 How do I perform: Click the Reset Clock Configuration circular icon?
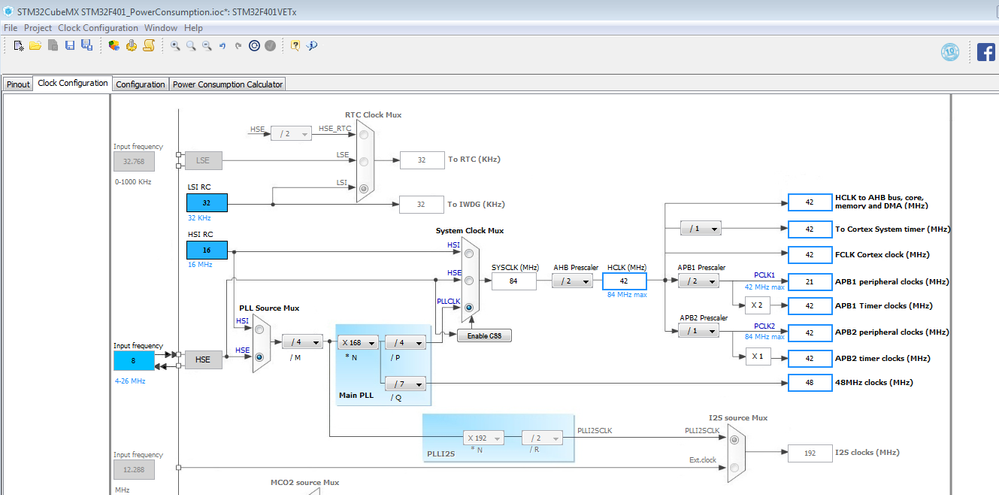click(x=254, y=46)
